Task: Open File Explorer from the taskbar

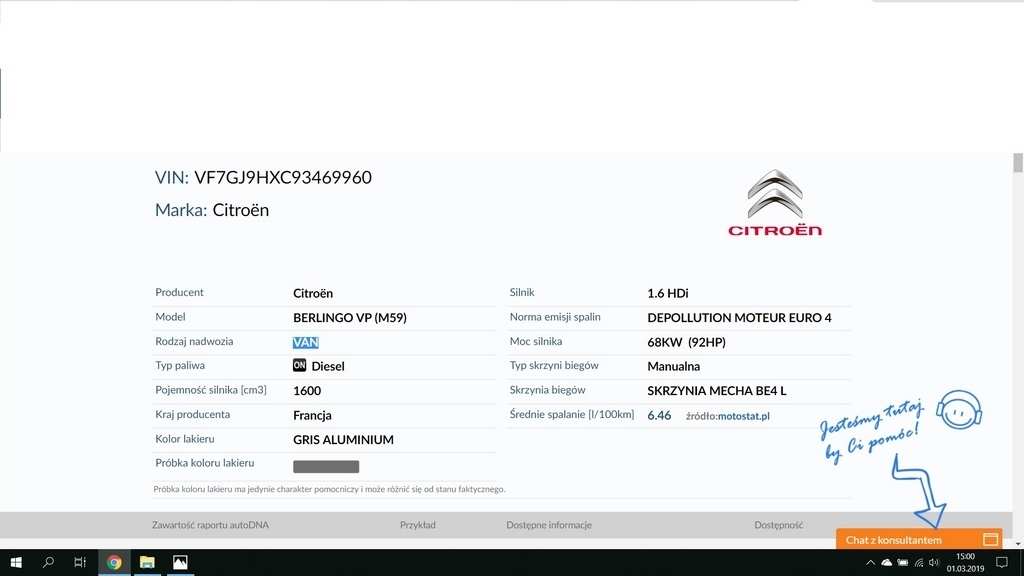Action: [x=147, y=562]
